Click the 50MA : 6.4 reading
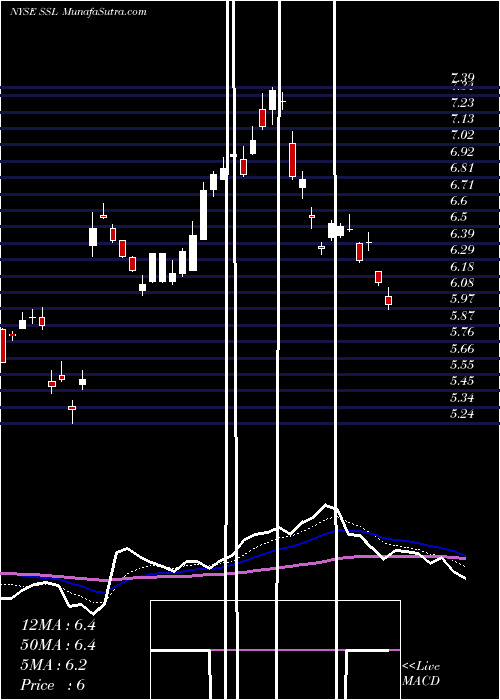 click(x=58, y=645)
